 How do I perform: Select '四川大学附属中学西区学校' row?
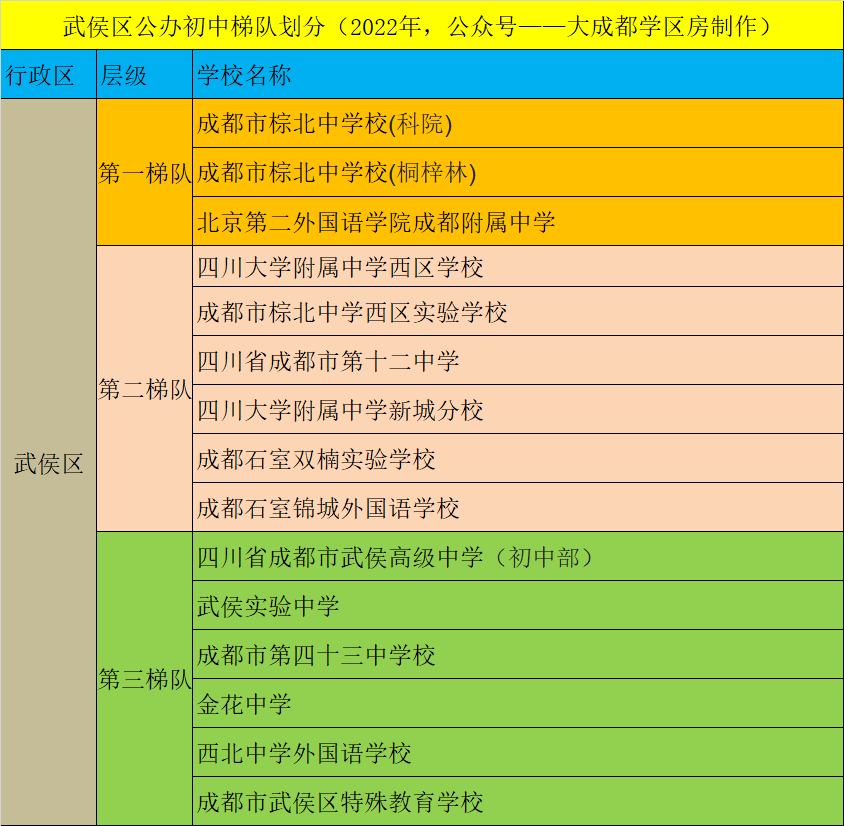(x=518, y=266)
